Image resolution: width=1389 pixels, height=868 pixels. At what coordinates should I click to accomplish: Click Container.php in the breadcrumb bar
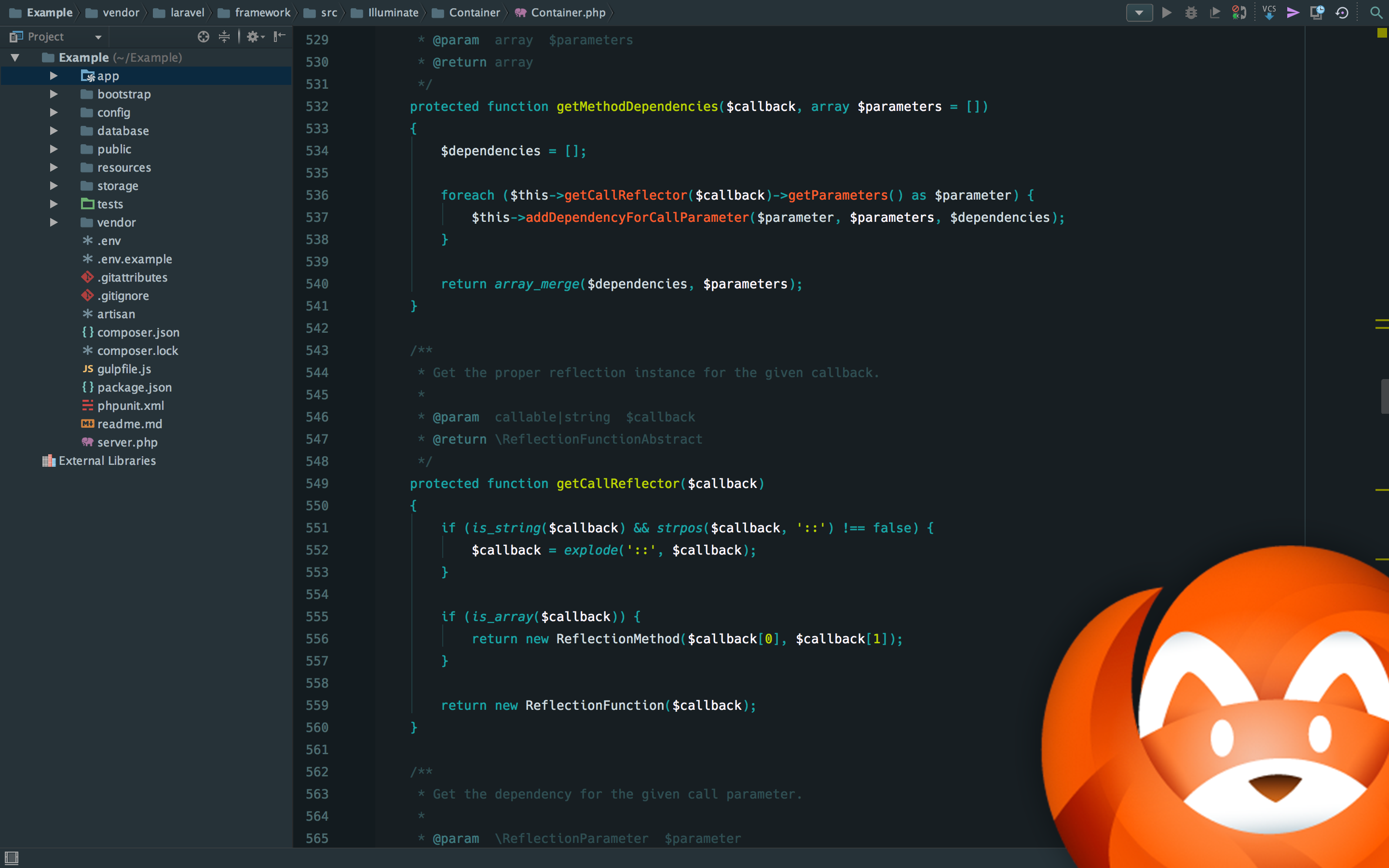click(568, 13)
